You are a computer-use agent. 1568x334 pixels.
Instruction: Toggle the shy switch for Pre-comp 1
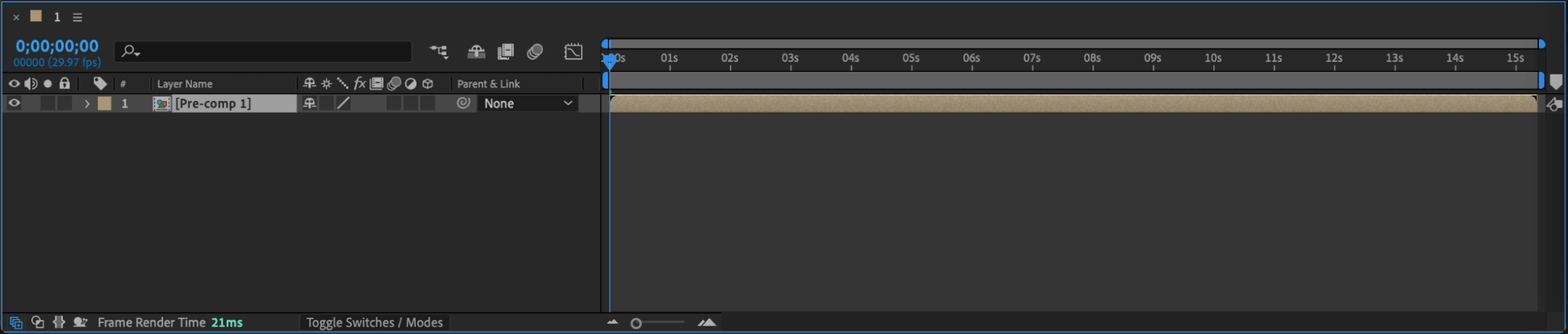pyautogui.click(x=309, y=103)
